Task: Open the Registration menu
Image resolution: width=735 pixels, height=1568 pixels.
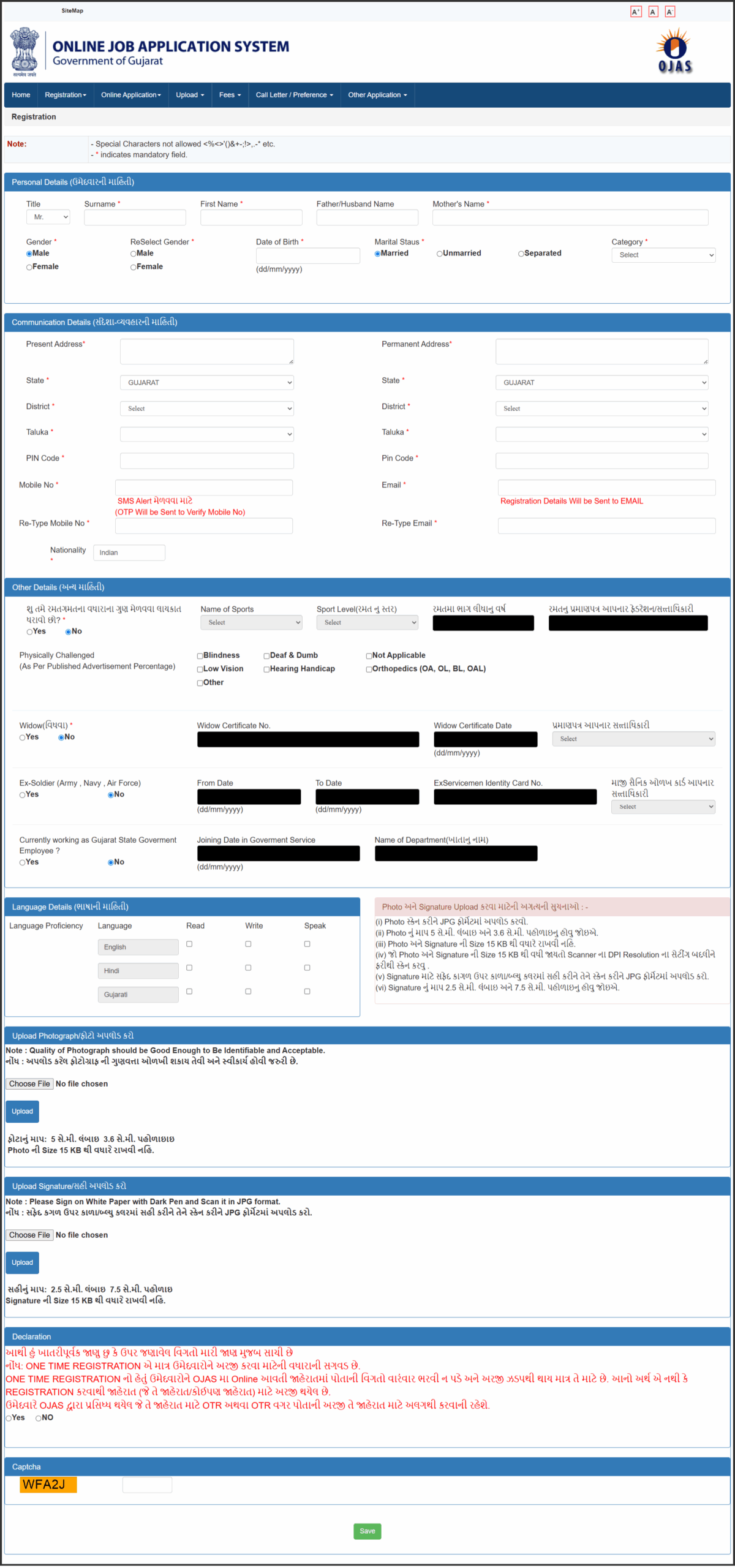Action: [66, 95]
